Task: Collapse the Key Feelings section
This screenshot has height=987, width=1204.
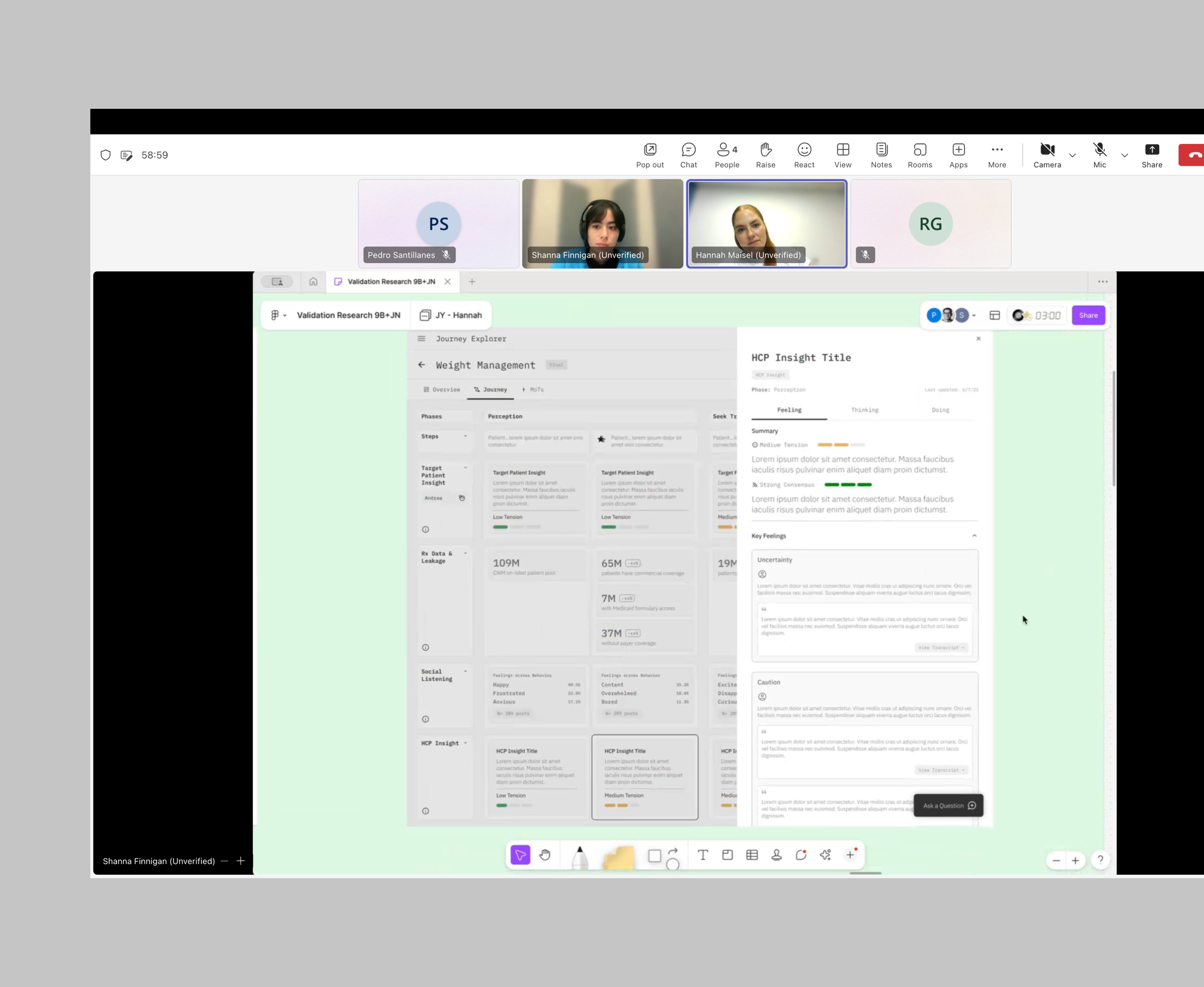Action: pyautogui.click(x=974, y=536)
